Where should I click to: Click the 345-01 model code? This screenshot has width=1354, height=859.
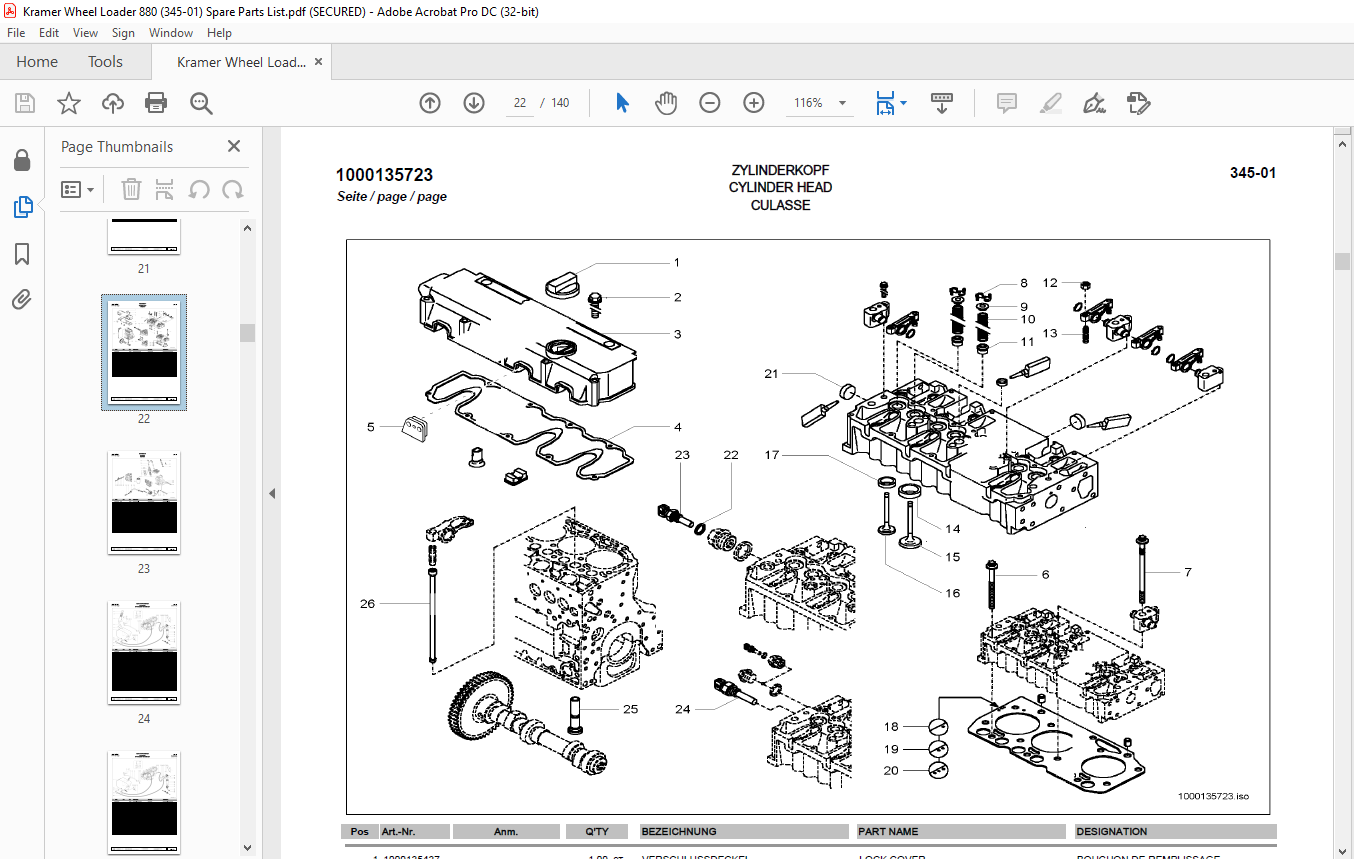1253,173
